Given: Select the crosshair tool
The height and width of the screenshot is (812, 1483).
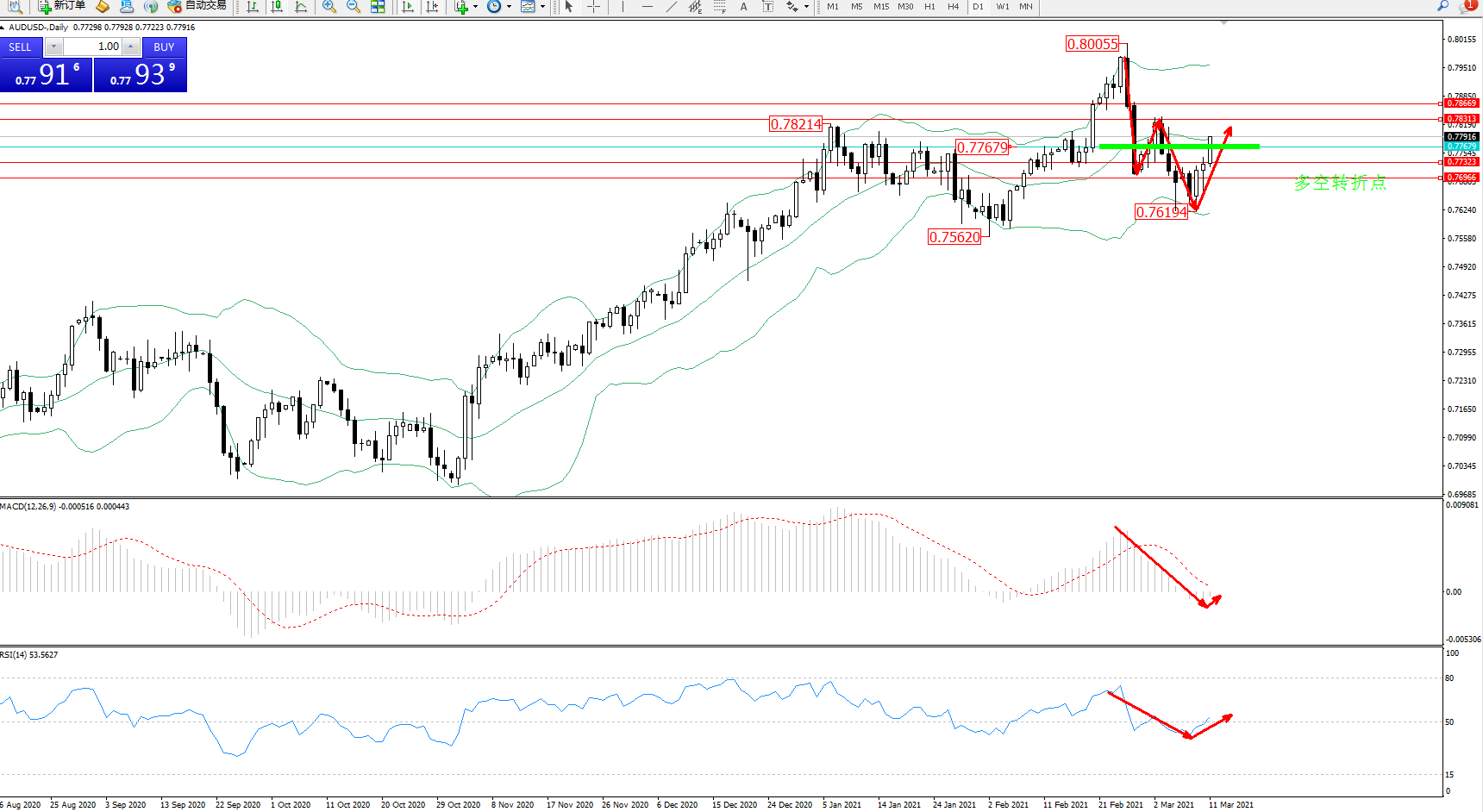Looking at the screenshot, I should (594, 7).
